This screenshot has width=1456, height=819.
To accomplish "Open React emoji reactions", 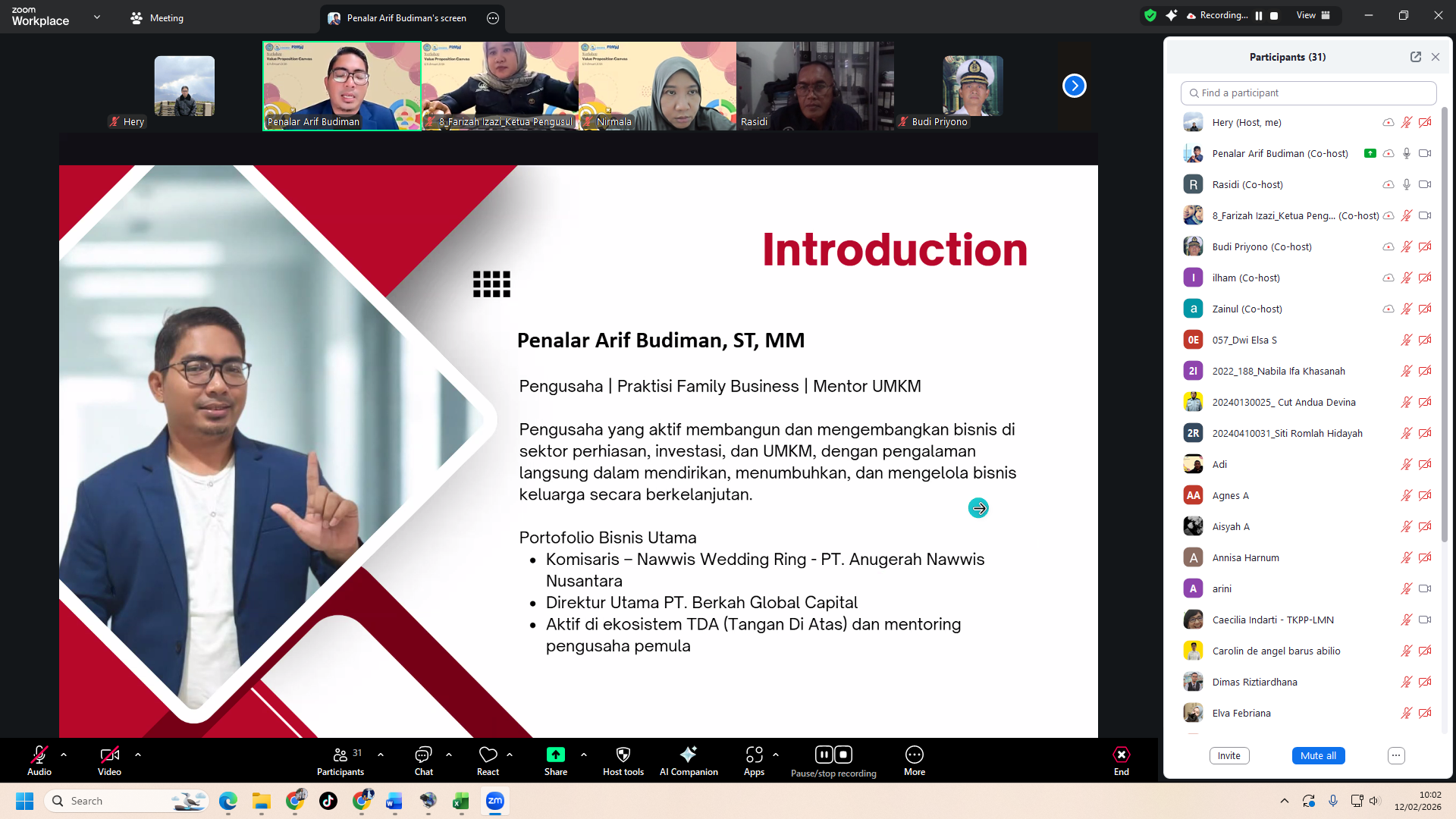I will [488, 755].
